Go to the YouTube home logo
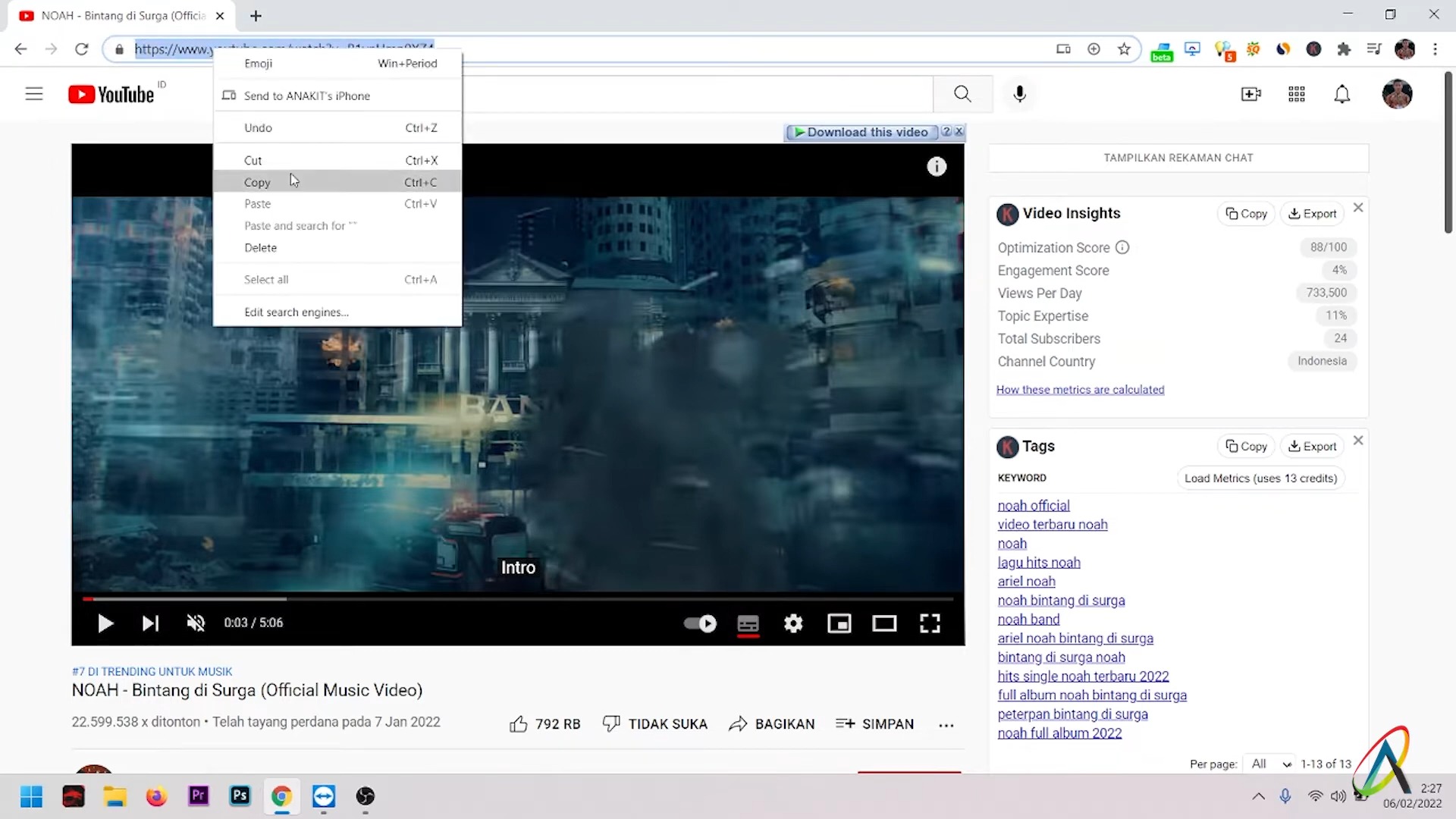This screenshot has height=819, width=1456. coord(111,94)
